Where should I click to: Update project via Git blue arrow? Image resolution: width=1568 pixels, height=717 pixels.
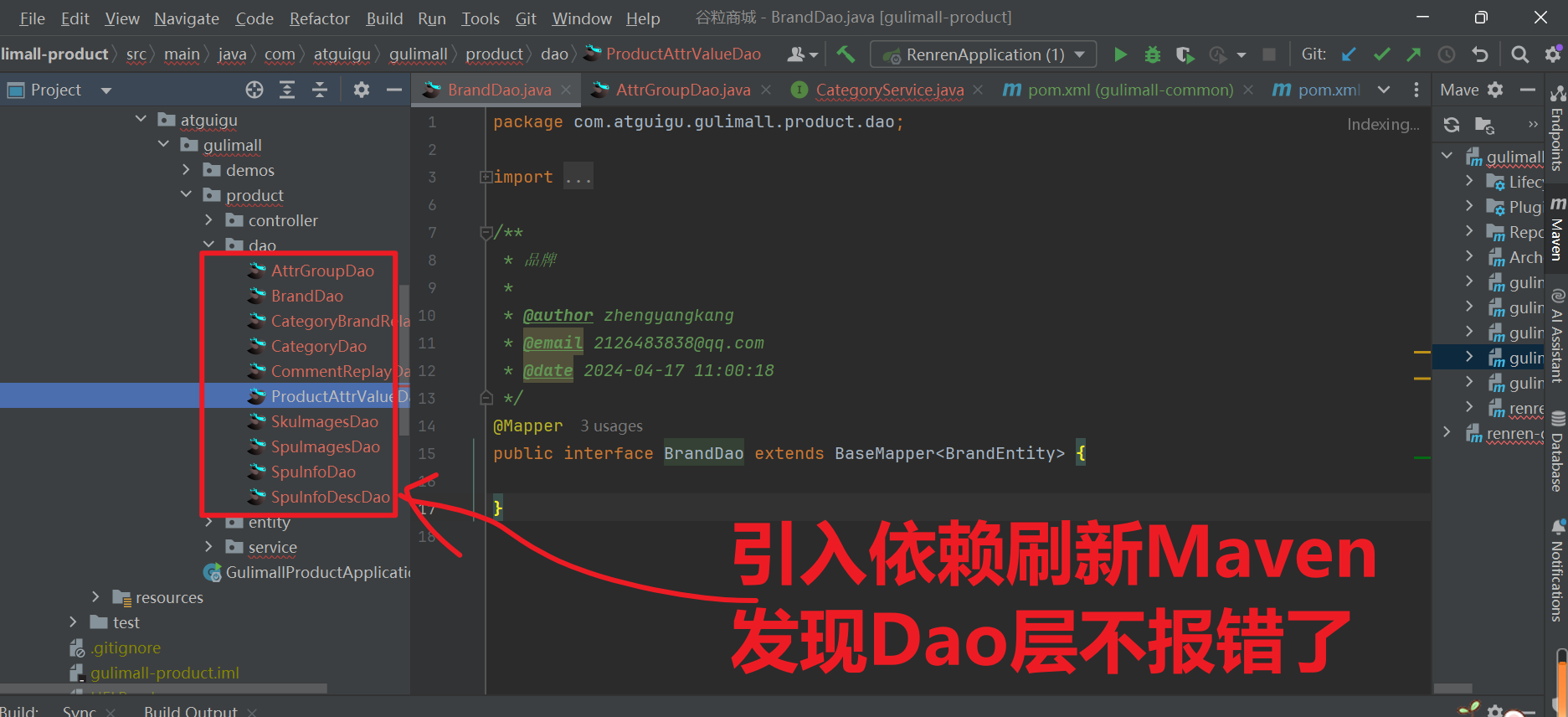coord(1349,54)
